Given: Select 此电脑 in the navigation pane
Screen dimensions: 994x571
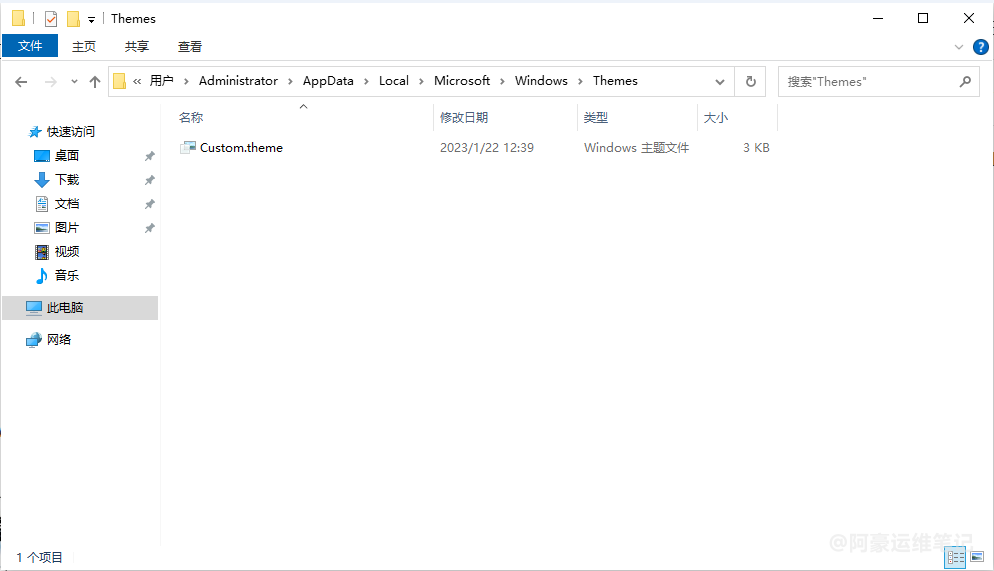Looking at the screenshot, I should [x=80, y=307].
